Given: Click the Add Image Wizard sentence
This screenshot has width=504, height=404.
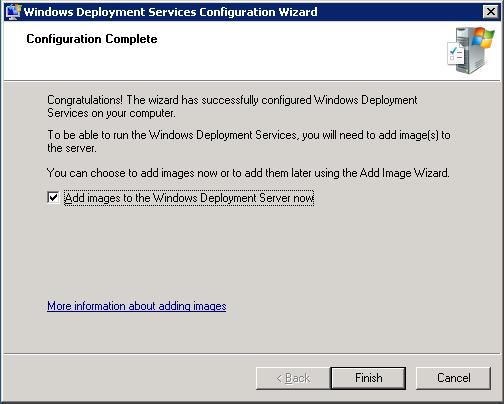Looking at the screenshot, I should click(248, 173).
